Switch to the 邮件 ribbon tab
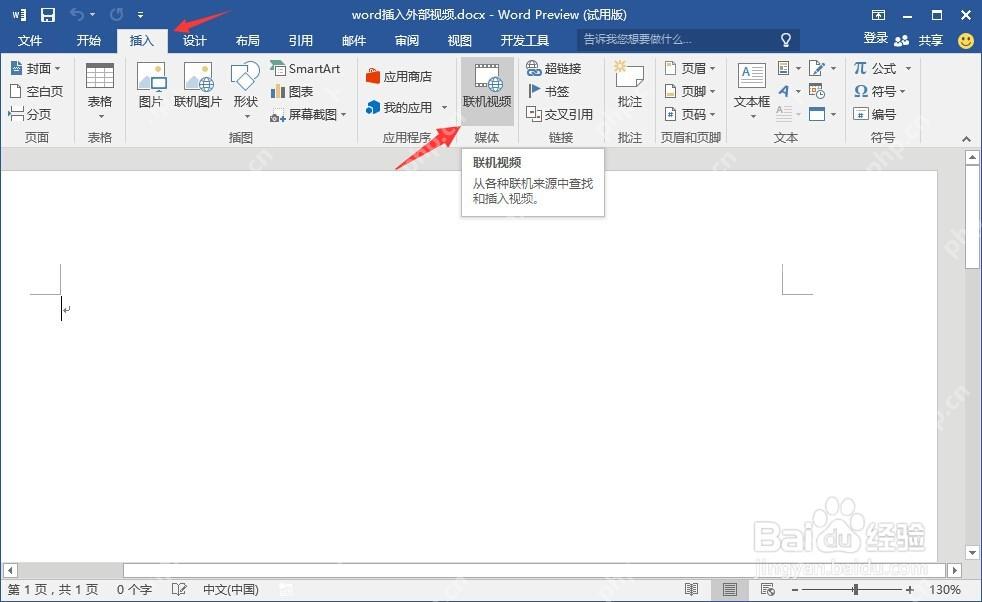982x602 pixels. pyautogui.click(x=354, y=41)
